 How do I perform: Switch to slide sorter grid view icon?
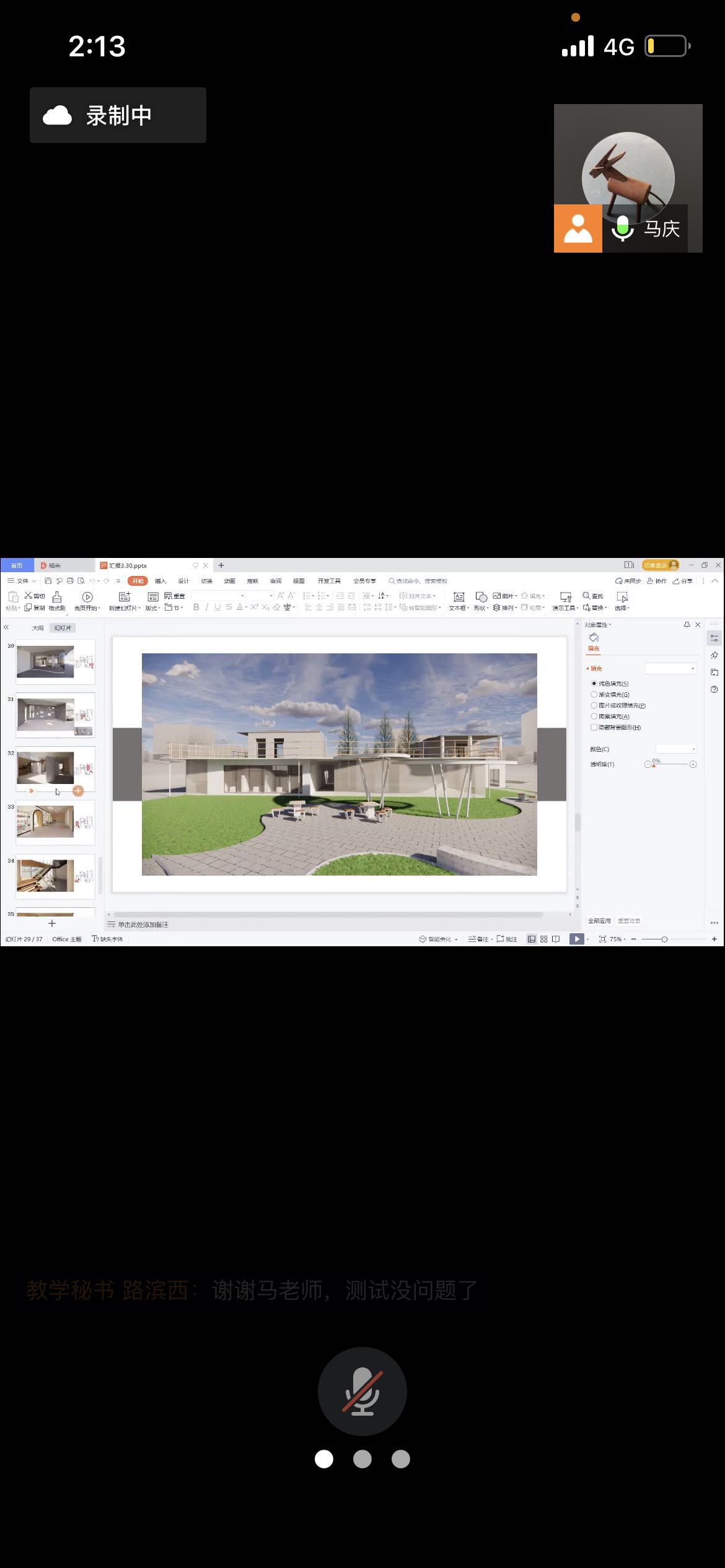[543, 939]
